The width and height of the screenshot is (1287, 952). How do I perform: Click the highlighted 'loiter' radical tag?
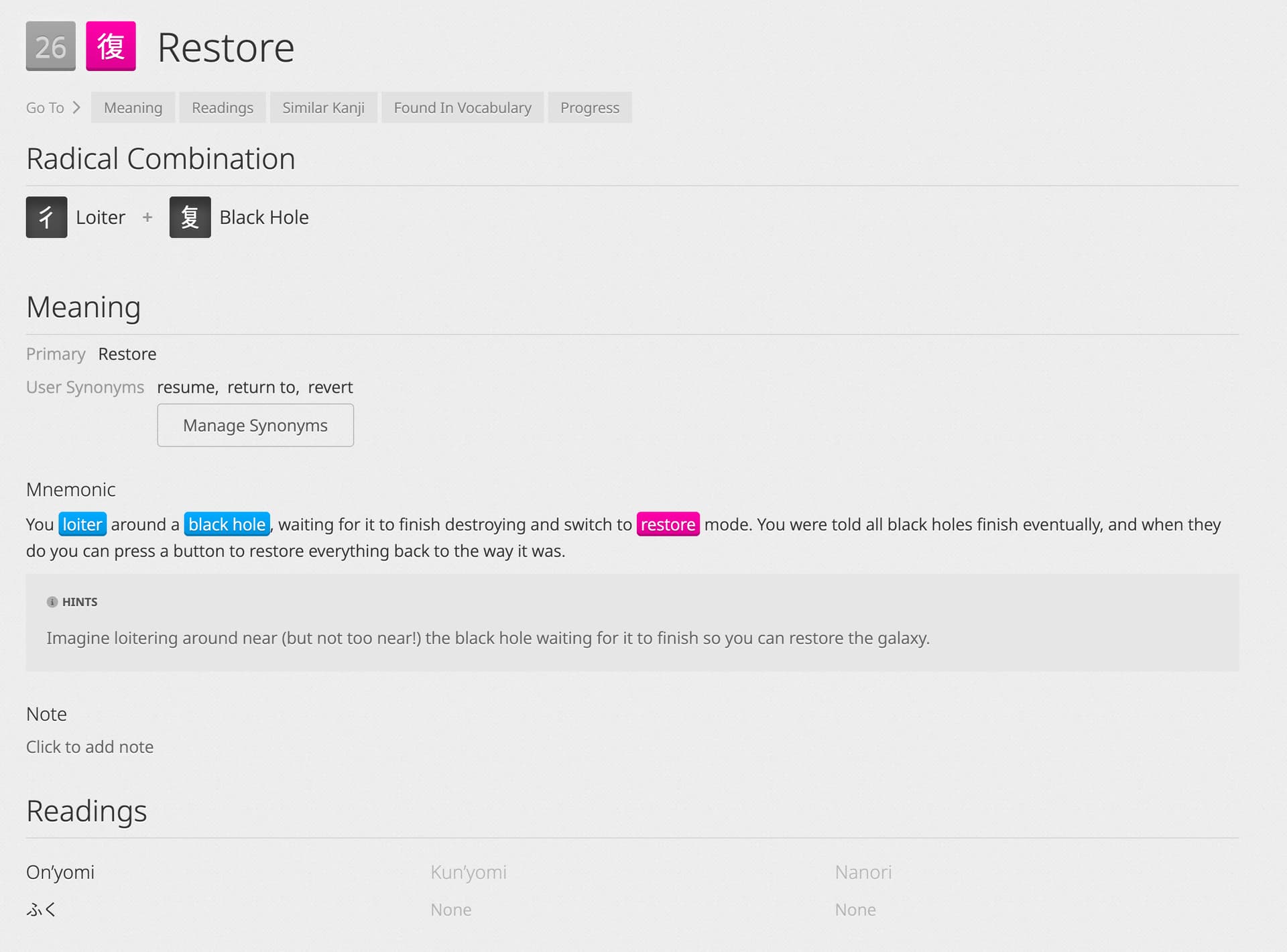82,524
